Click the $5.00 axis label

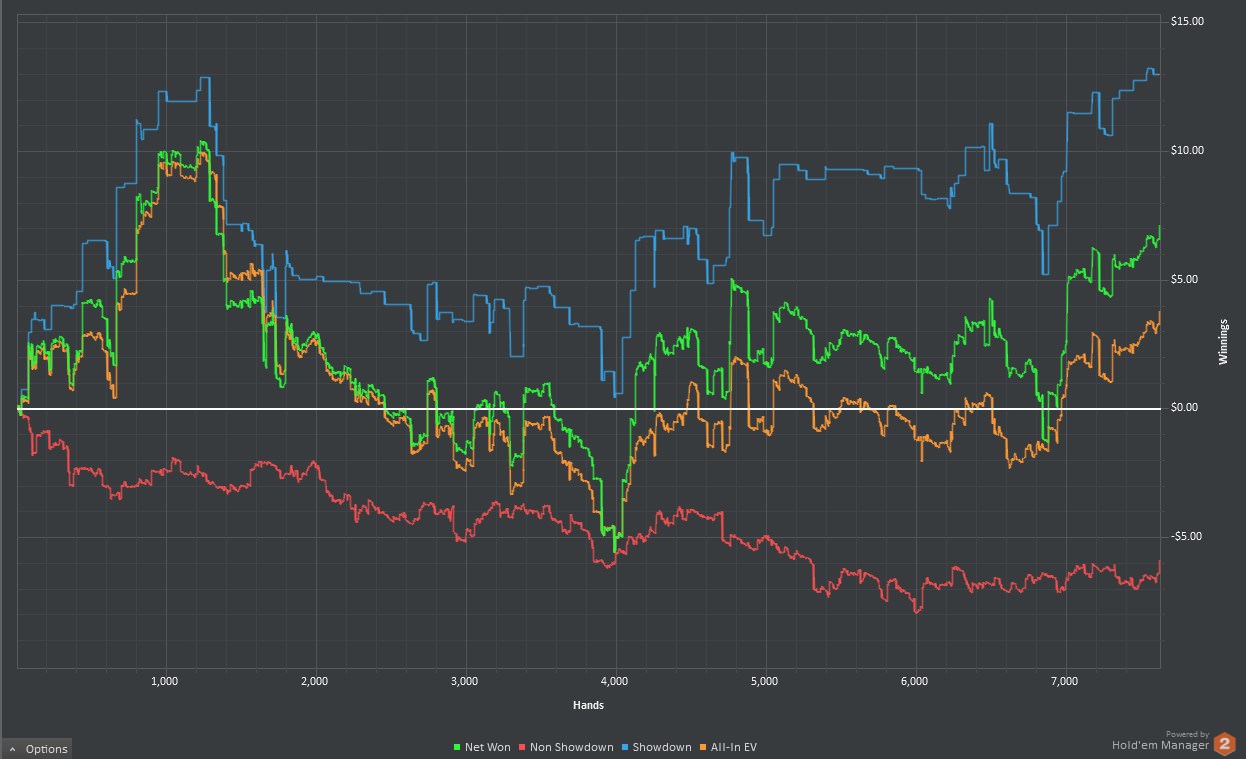[1185, 279]
